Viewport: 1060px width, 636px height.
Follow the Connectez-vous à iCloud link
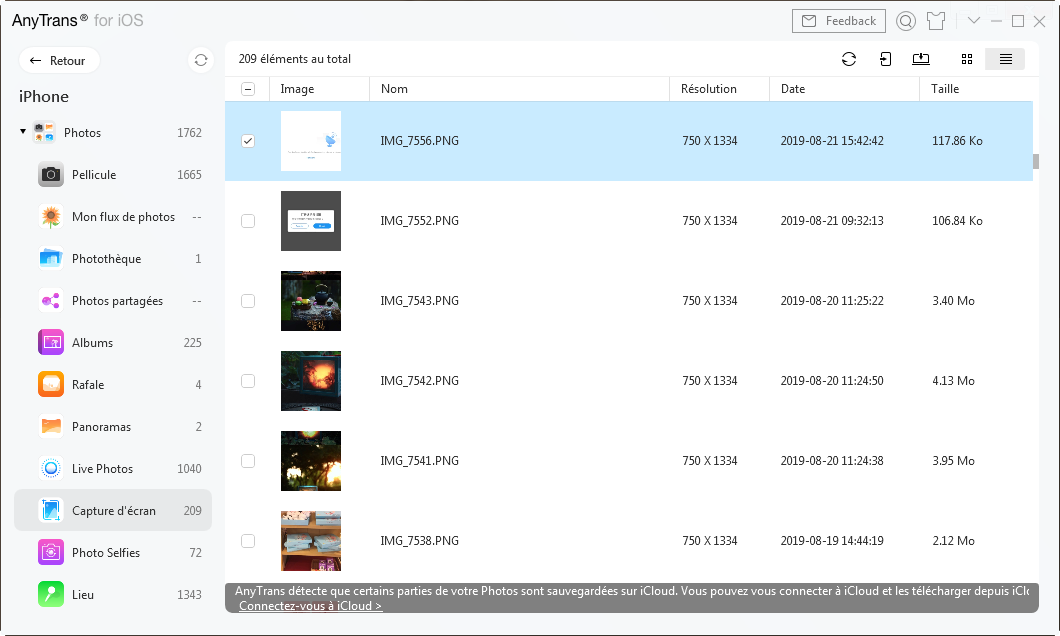[310, 606]
